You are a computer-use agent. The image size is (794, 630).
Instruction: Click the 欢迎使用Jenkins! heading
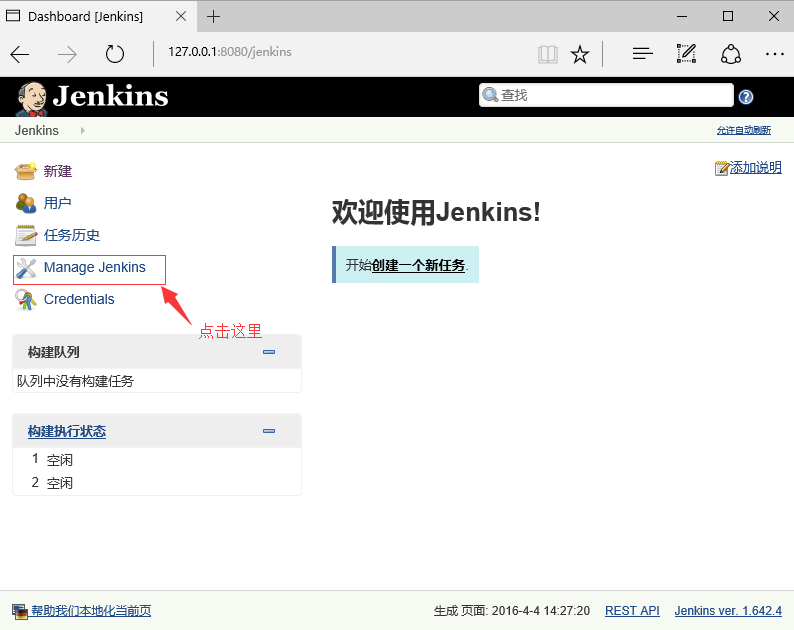tap(436, 212)
